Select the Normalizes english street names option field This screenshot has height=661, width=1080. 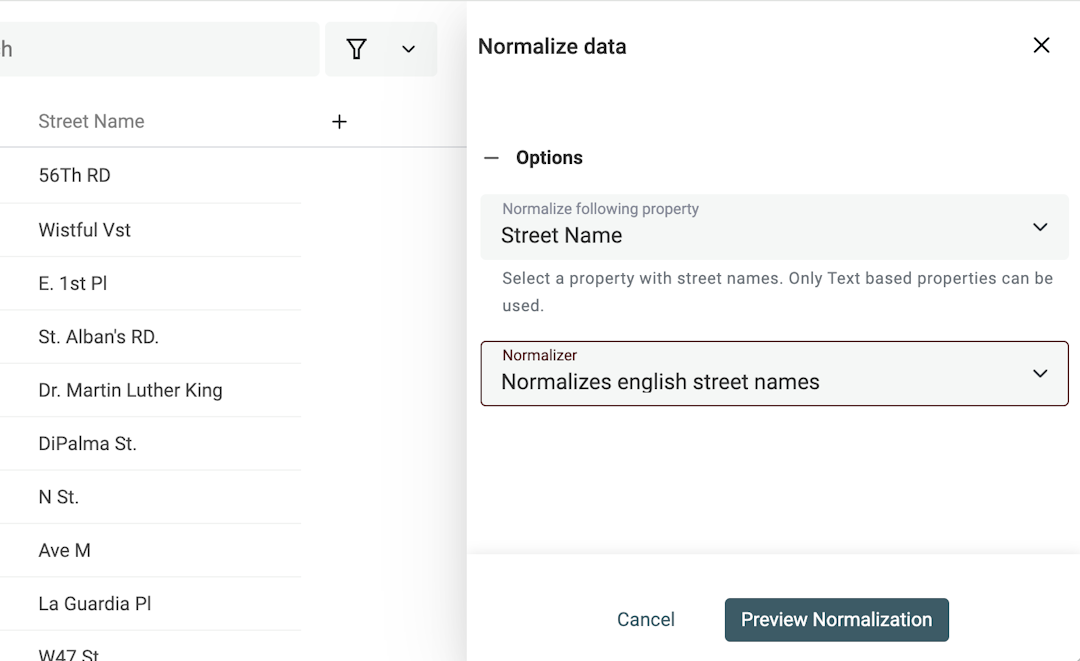[x=775, y=373]
